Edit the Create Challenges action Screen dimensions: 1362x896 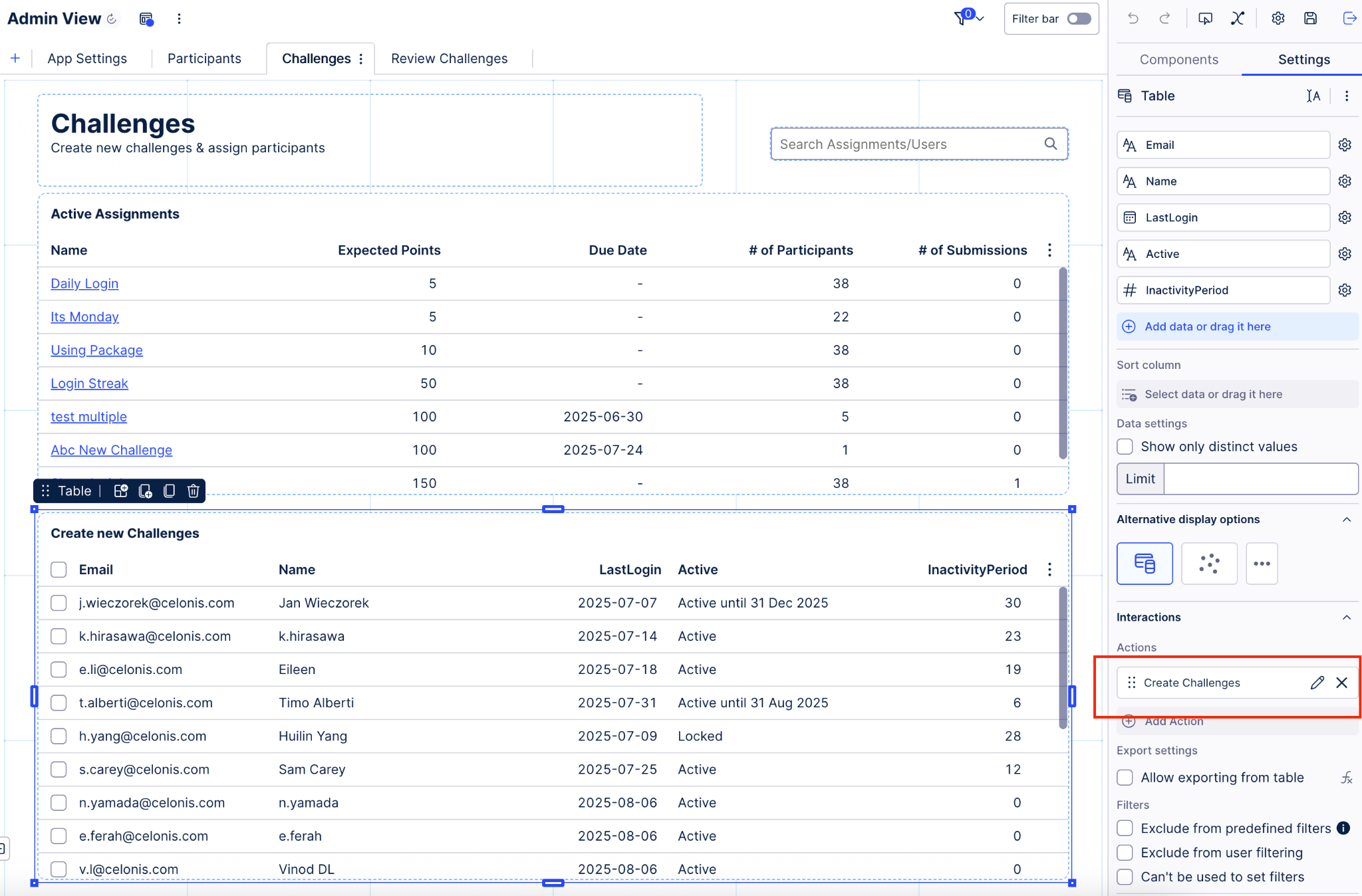click(1317, 683)
